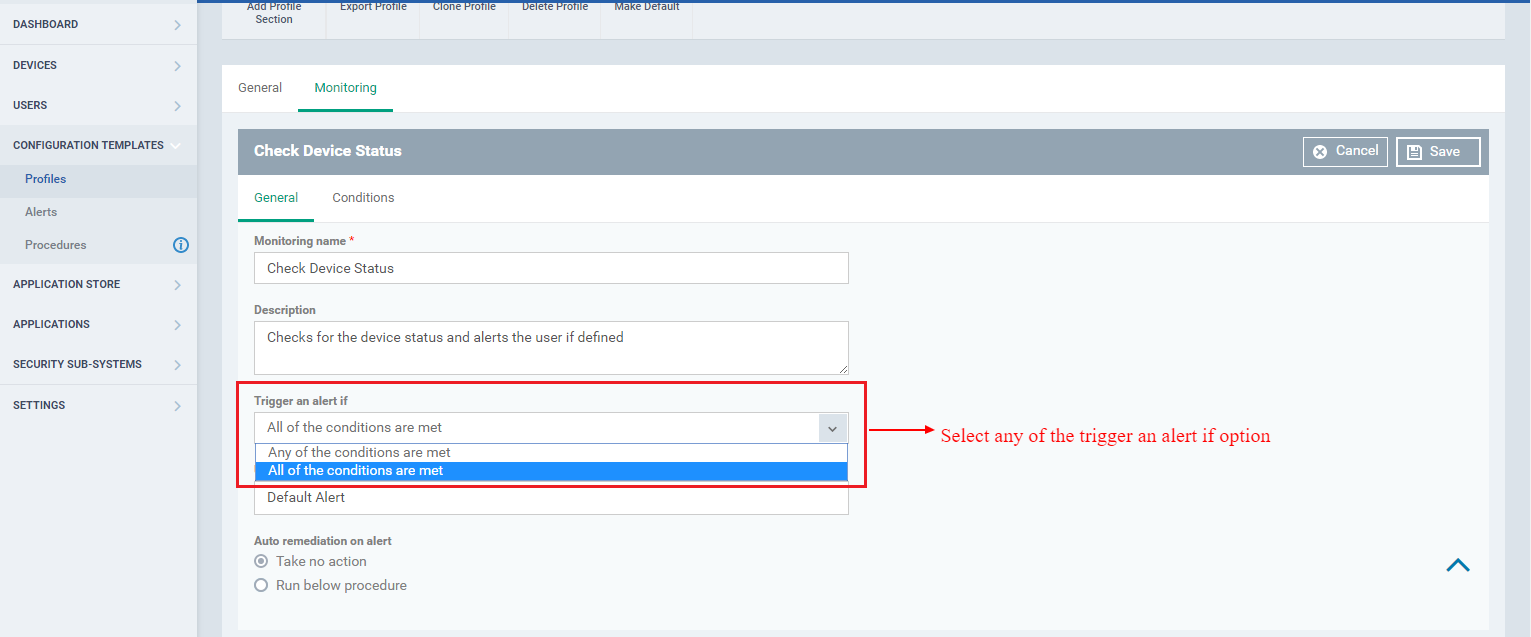Click Export Profile
This screenshot has height=637, width=1531.
click(x=373, y=8)
